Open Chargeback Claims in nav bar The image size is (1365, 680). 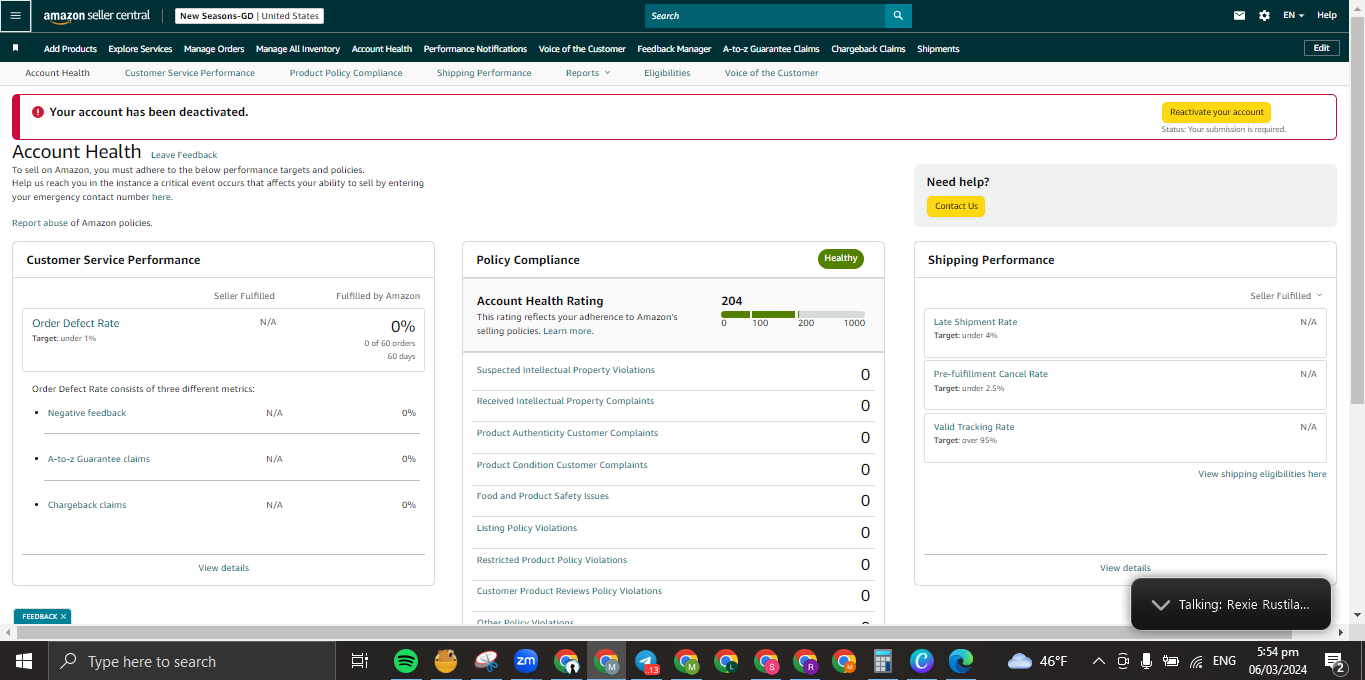click(868, 49)
